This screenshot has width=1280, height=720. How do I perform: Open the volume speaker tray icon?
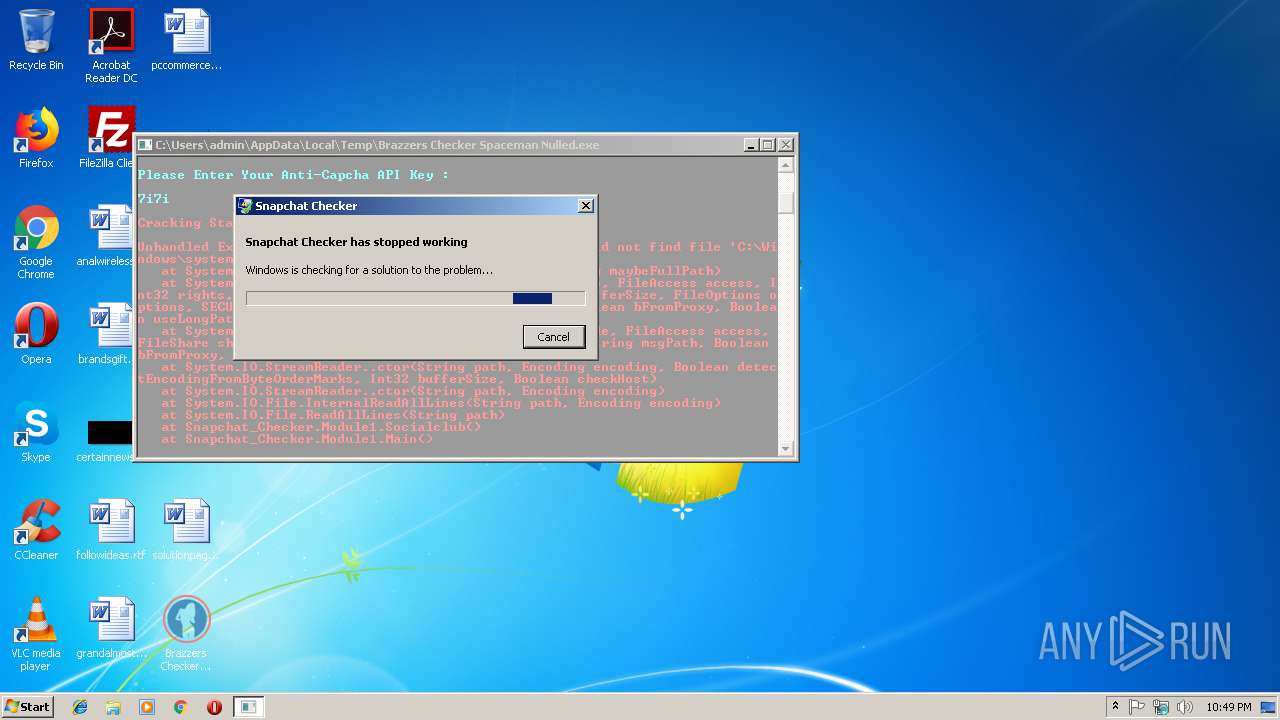pos(1185,707)
